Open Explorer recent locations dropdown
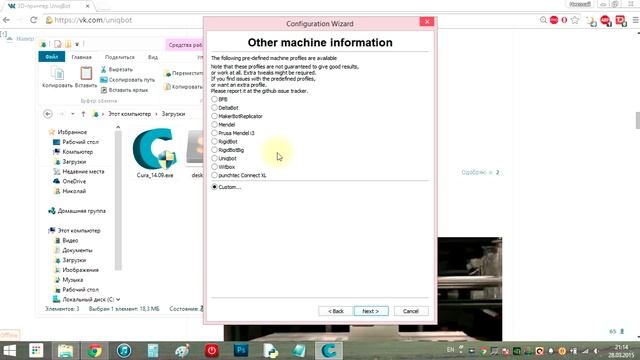The width and height of the screenshot is (640, 360). coord(73,114)
